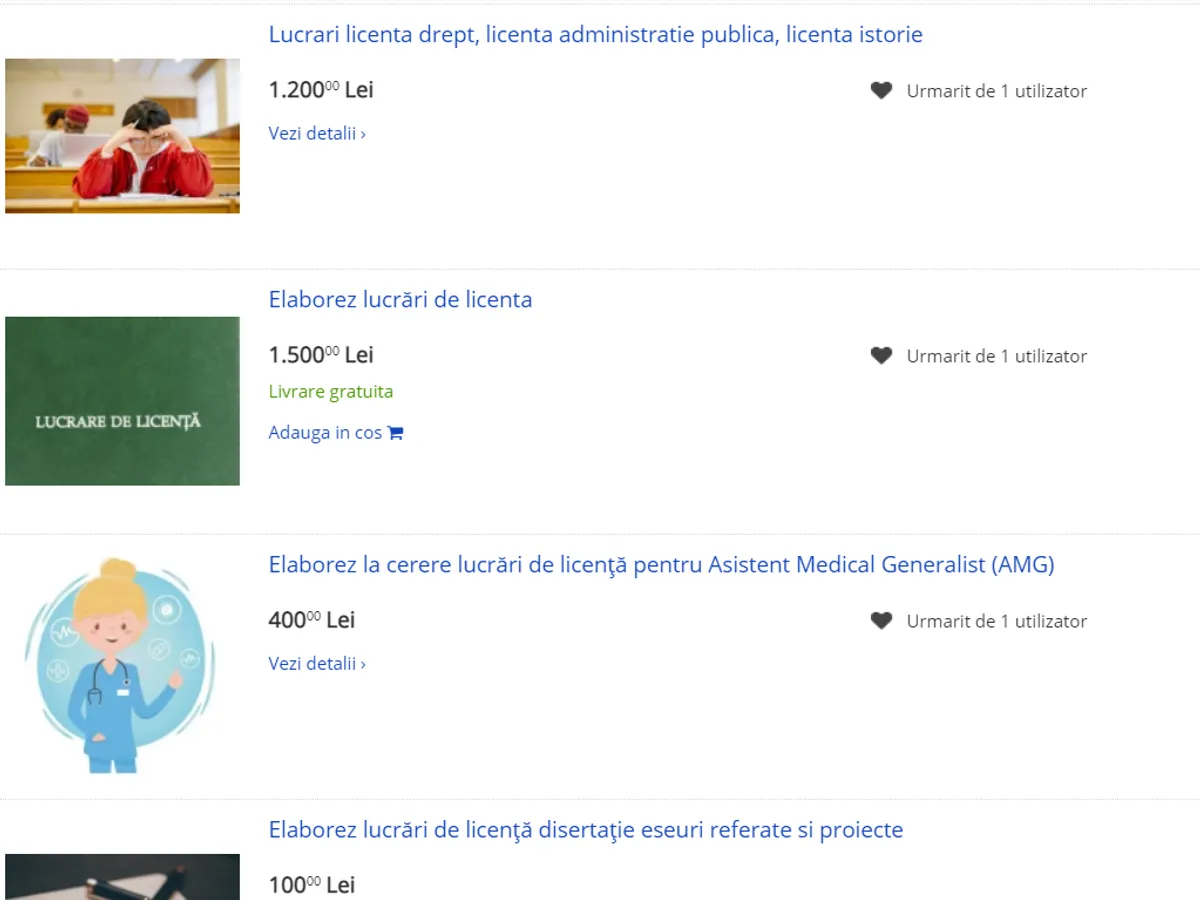This screenshot has width=1200, height=900.
Task: Click heart icon on the 1.500 Lei listing
Action: [x=881, y=356]
